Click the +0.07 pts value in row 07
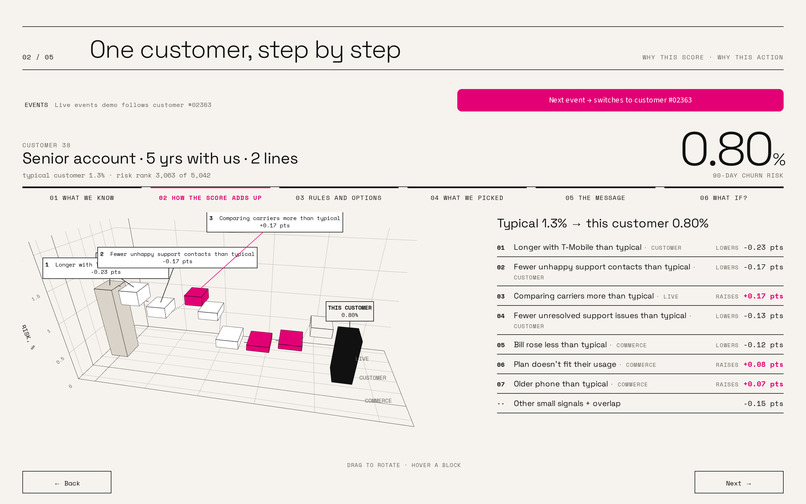Viewport: 806px width, 504px height. tap(763, 384)
